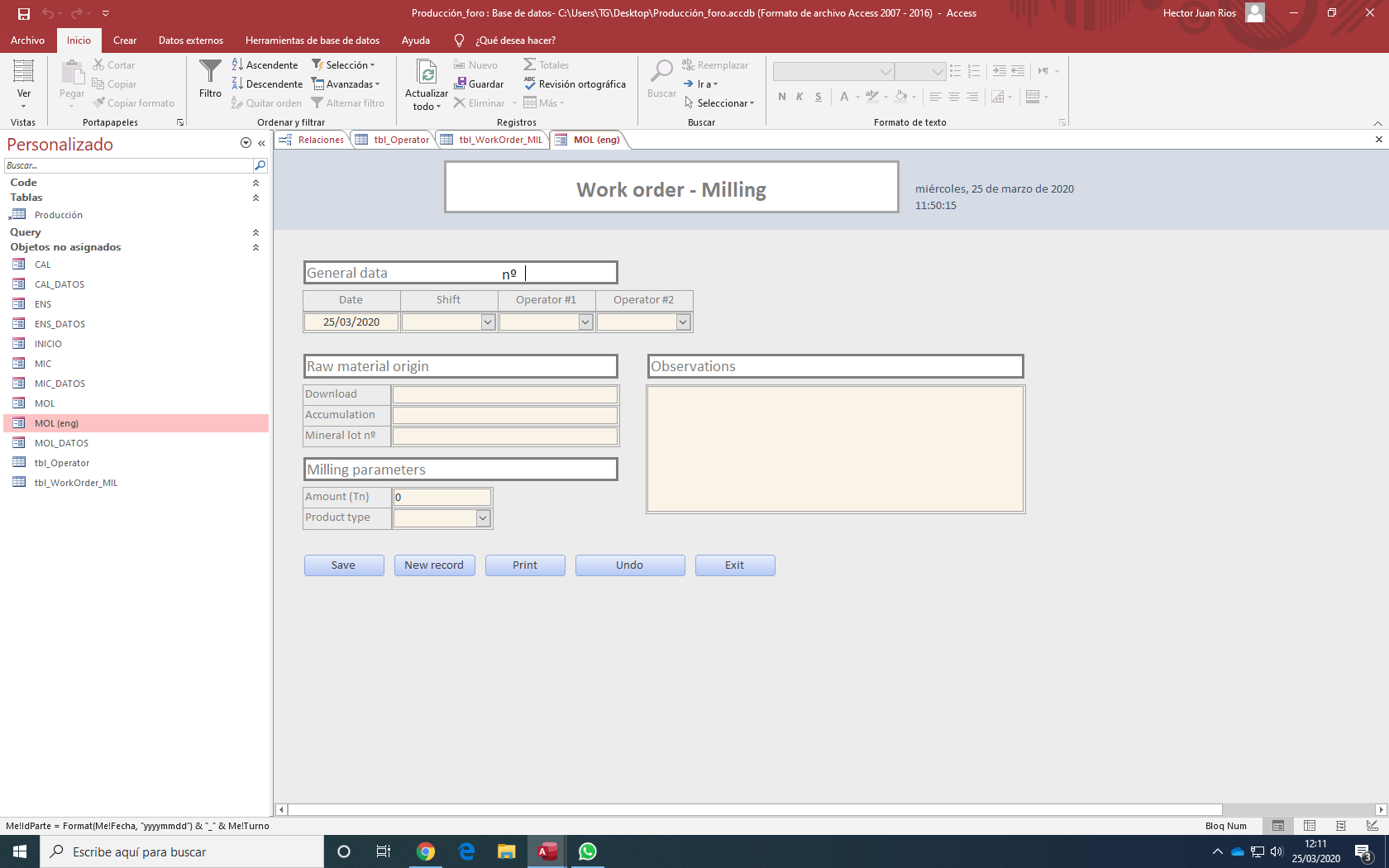Collapse the ribbon with the caret

tap(1377, 123)
